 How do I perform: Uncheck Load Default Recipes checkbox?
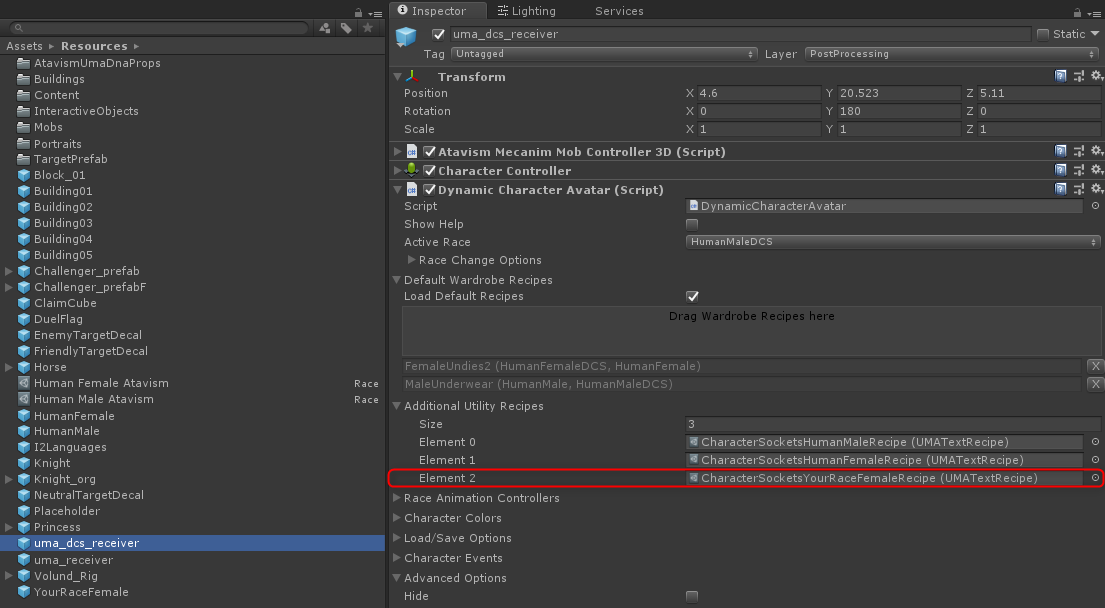coord(692,296)
